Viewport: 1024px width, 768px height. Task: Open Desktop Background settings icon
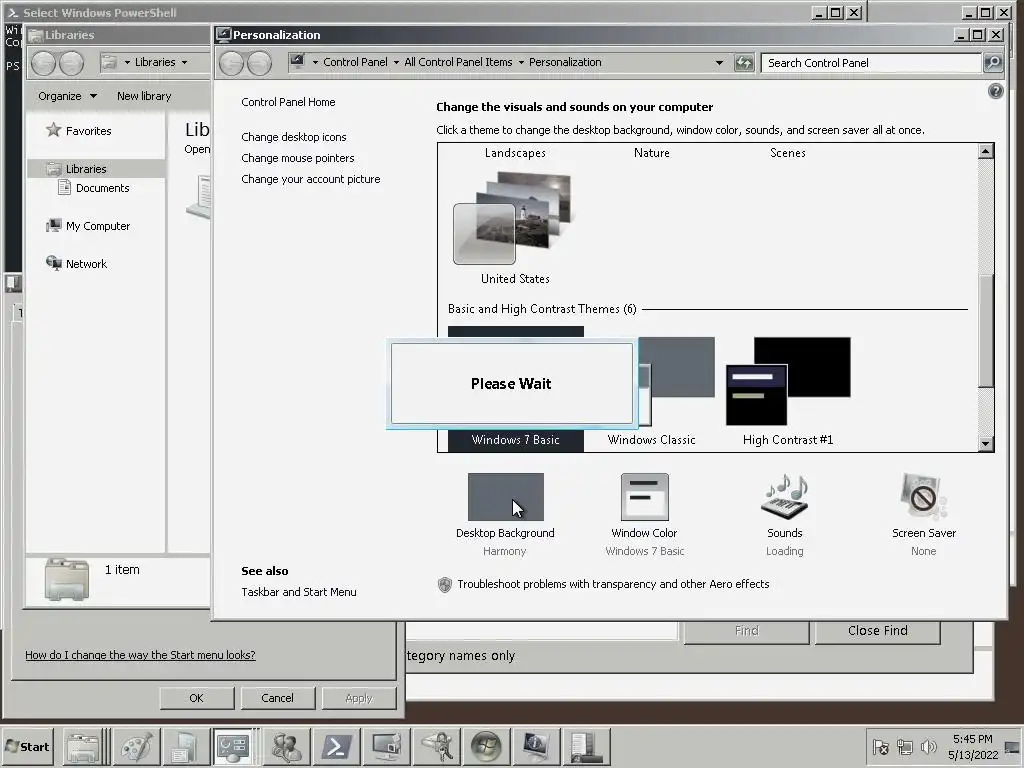click(x=505, y=497)
